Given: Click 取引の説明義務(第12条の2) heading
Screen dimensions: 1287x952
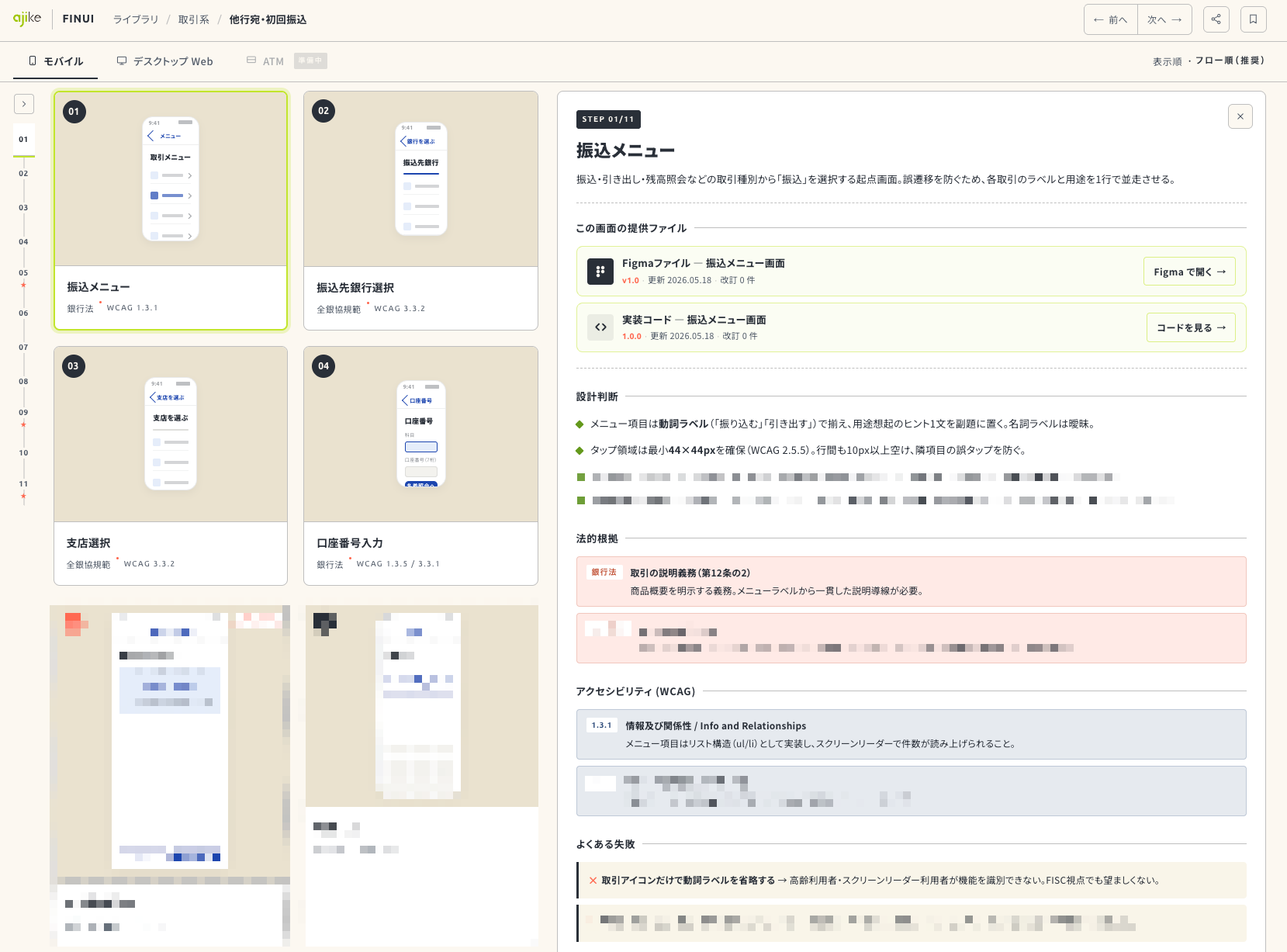Looking at the screenshot, I should tap(690, 573).
